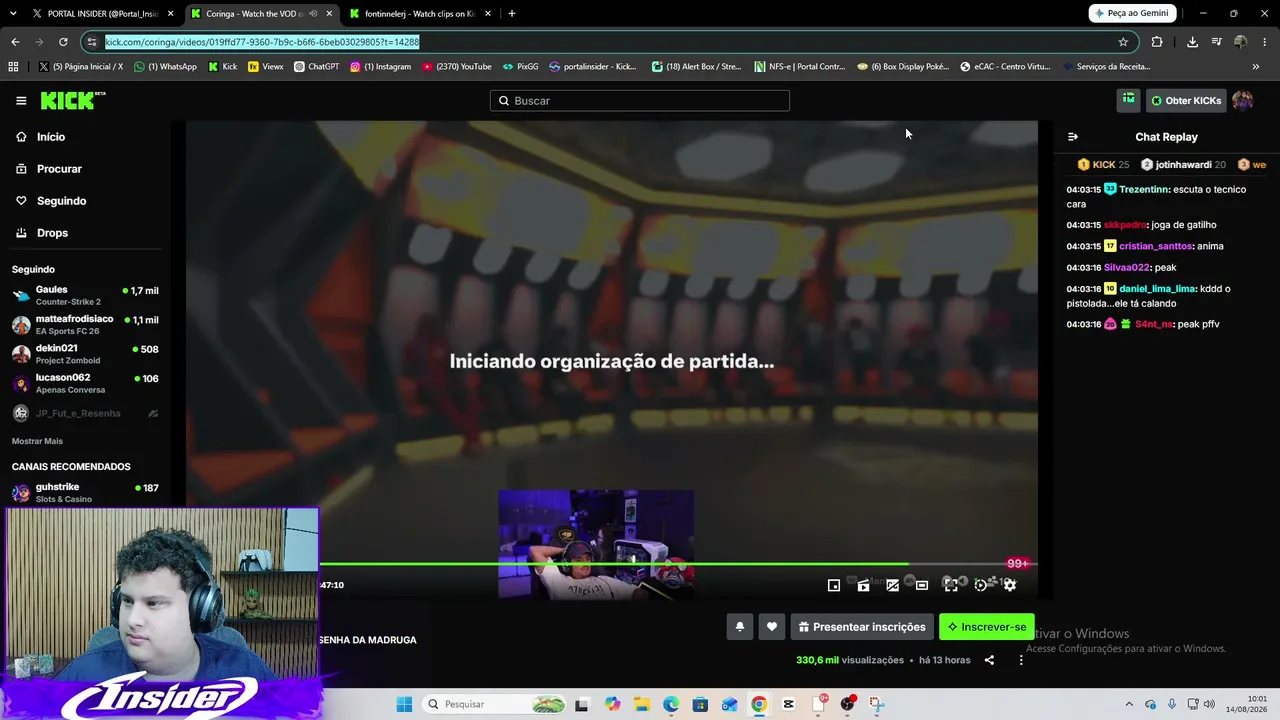Open the video more options menu
Viewport: 1280px width, 720px height.
pos(1021,660)
